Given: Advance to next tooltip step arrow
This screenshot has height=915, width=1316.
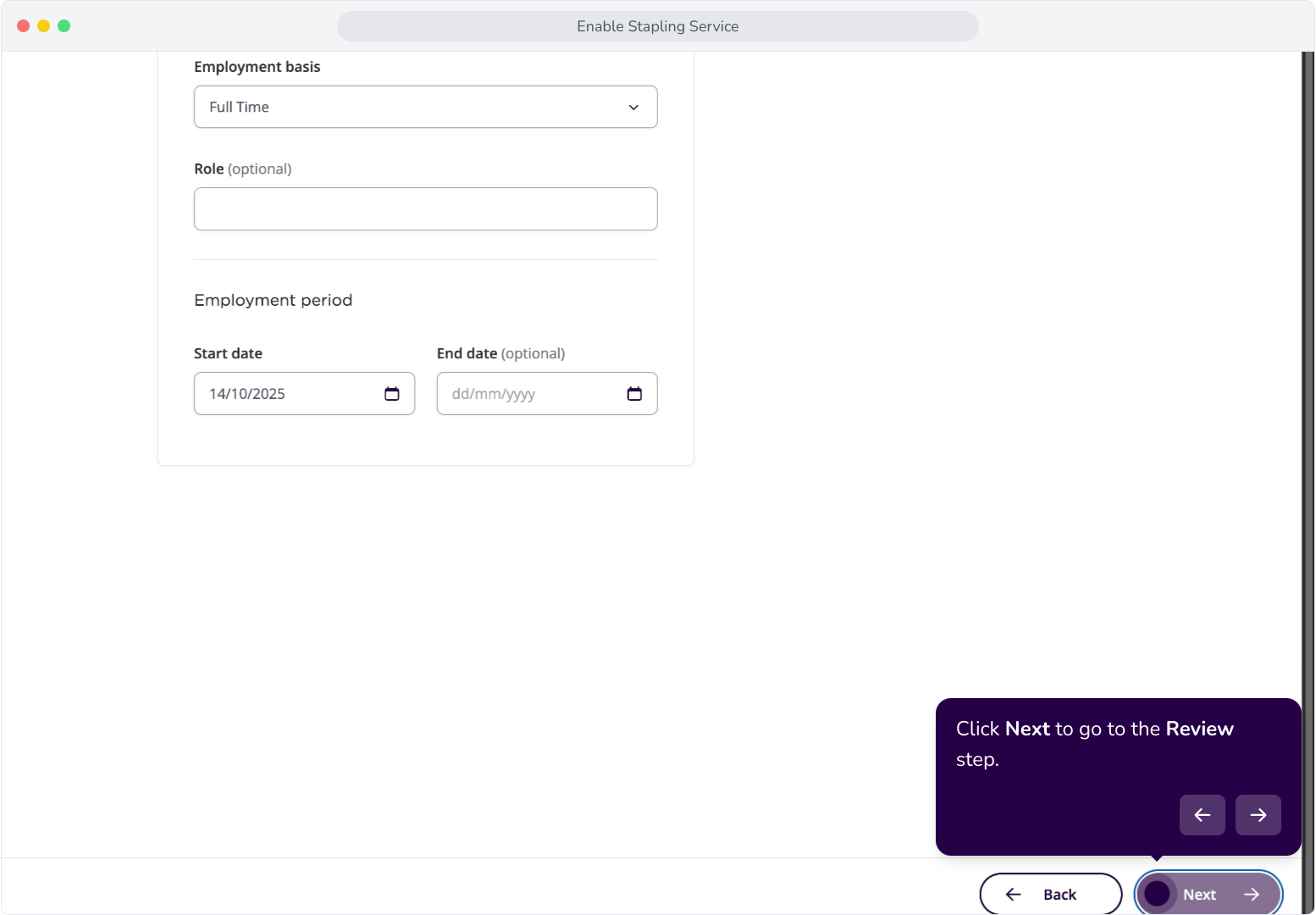Looking at the screenshot, I should click(x=1258, y=815).
